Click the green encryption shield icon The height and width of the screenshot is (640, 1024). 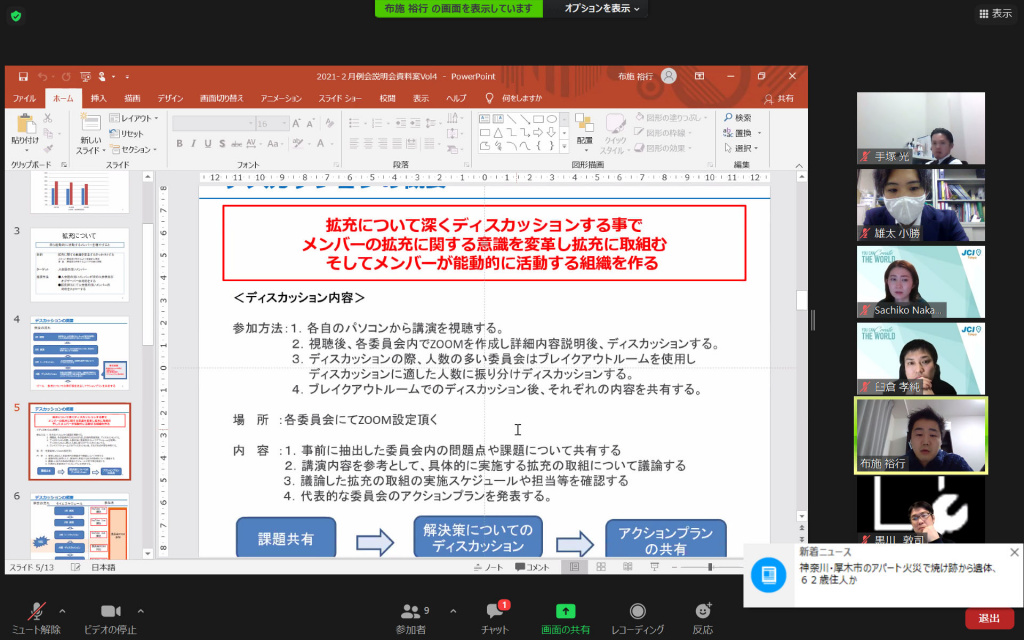(16, 16)
